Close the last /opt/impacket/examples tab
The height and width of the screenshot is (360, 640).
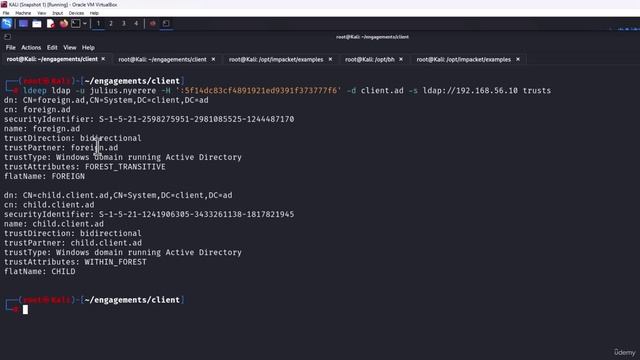pyautogui.click(x=518, y=60)
